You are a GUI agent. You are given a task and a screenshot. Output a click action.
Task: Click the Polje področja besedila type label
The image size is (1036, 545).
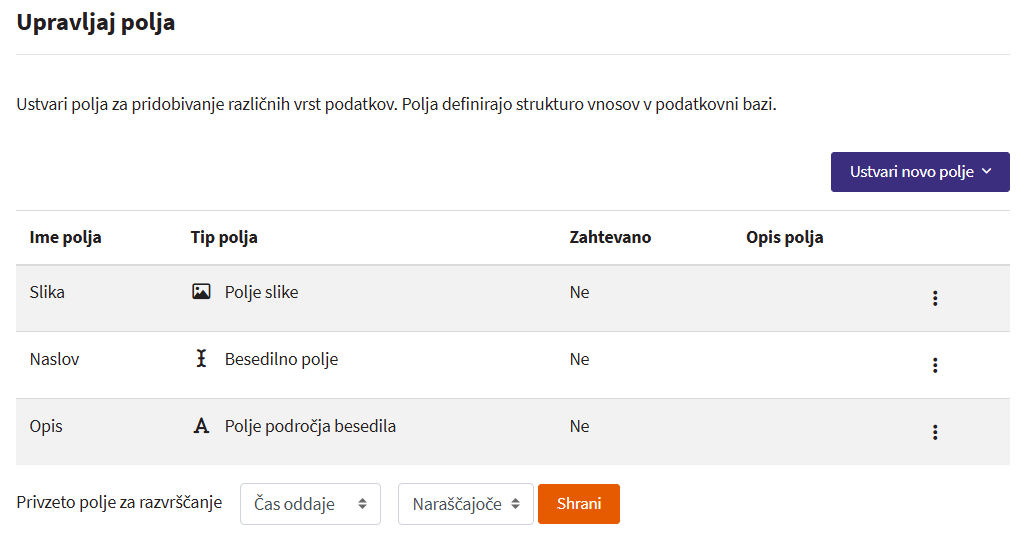coord(310,426)
